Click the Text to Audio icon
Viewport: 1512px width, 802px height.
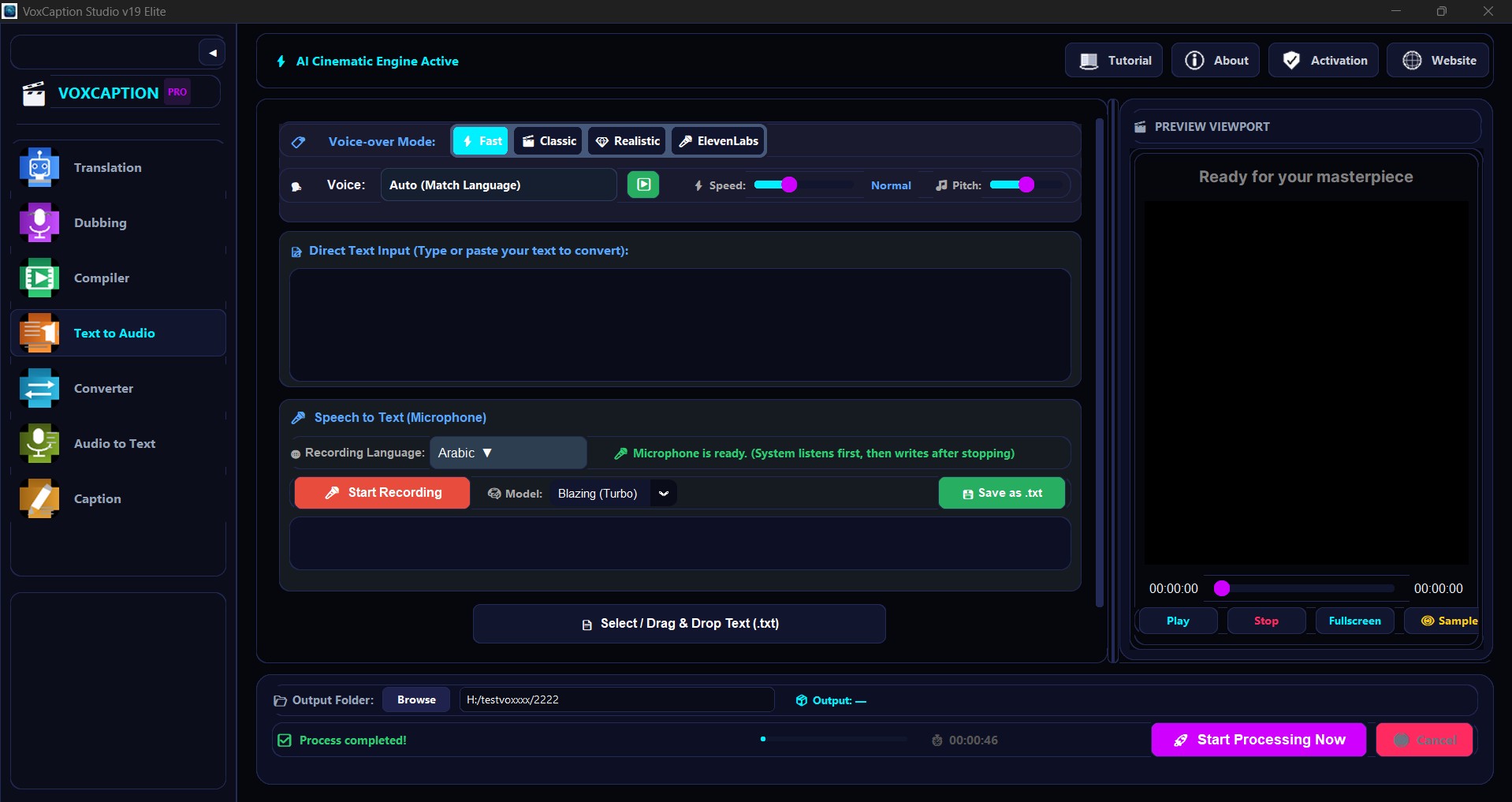[x=39, y=333]
